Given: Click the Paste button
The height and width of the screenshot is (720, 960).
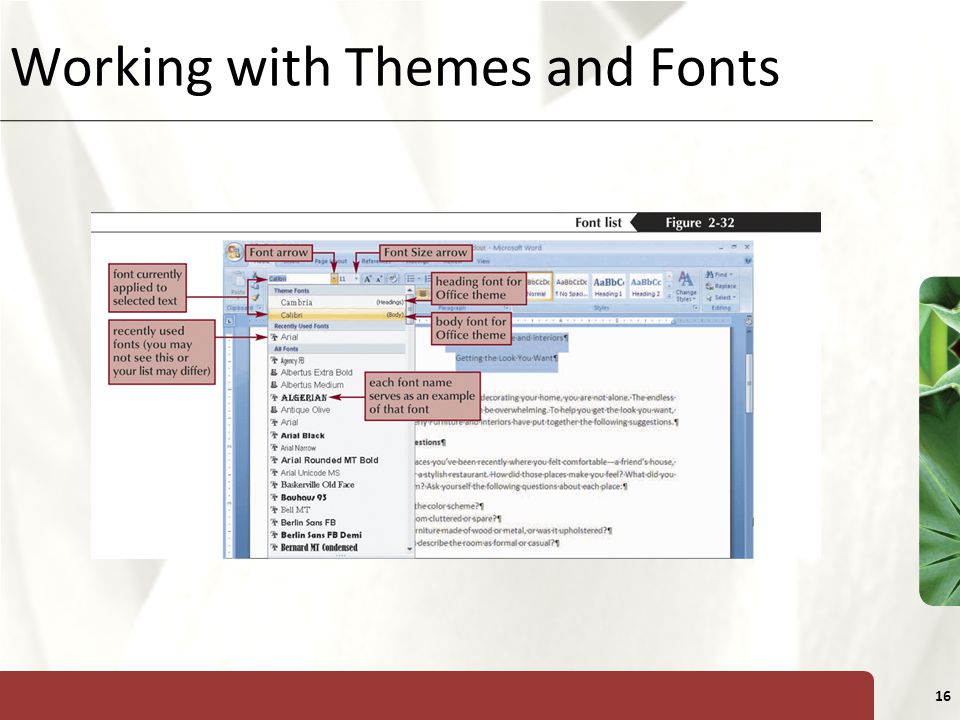Looking at the screenshot, I should (238, 285).
